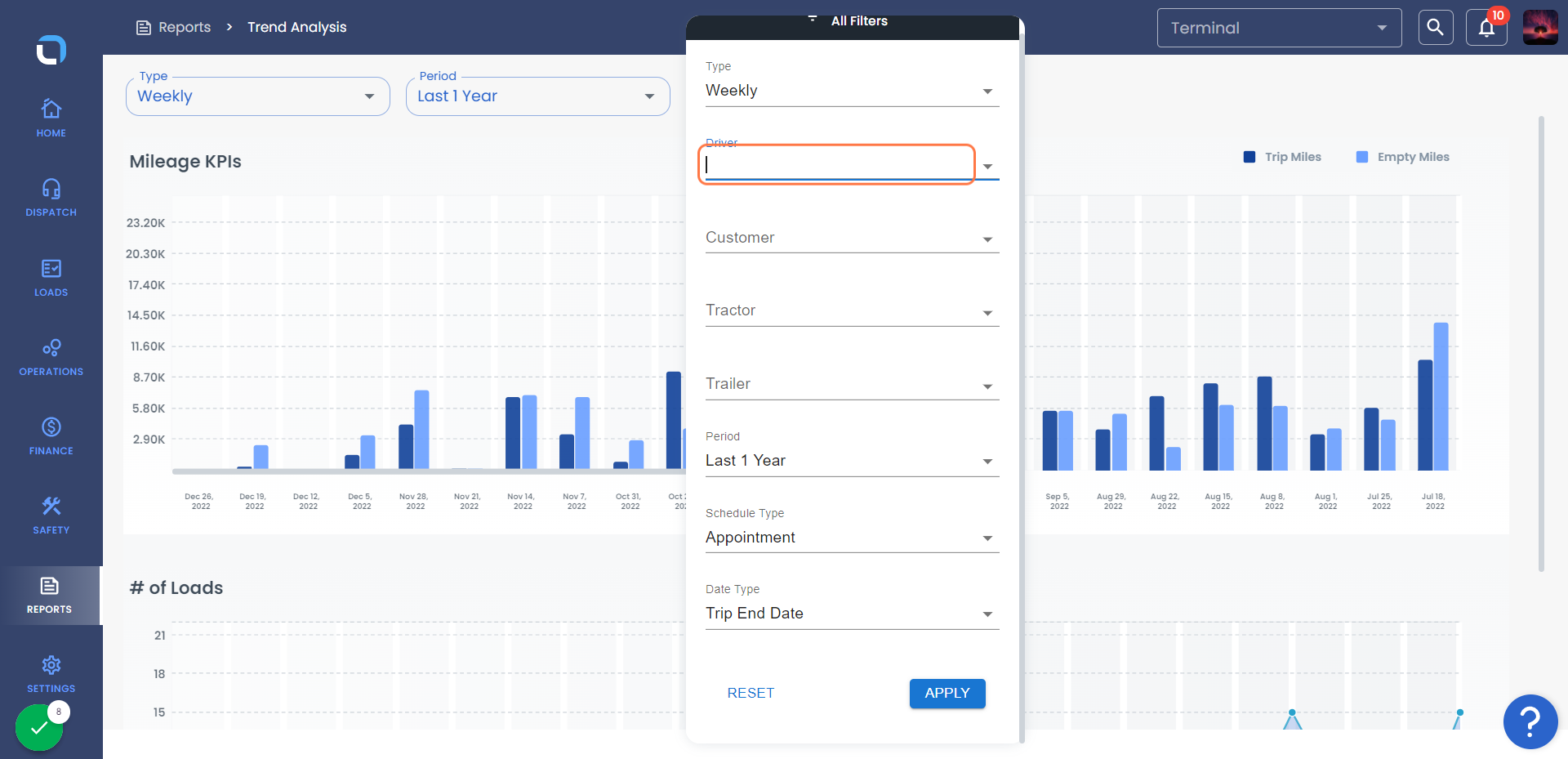Screen dimensions: 1568x759
Task: Open notifications bell with 10 badge
Action: tap(1486, 28)
